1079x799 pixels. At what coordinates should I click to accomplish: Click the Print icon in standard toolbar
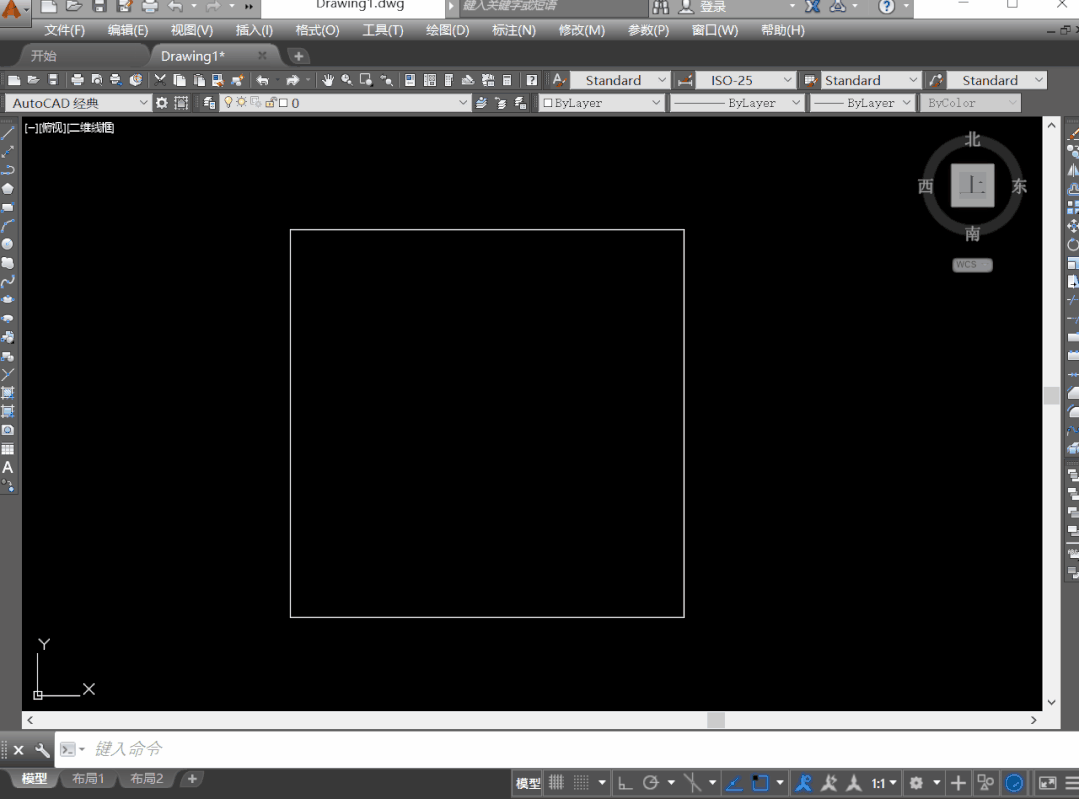point(77,81)
